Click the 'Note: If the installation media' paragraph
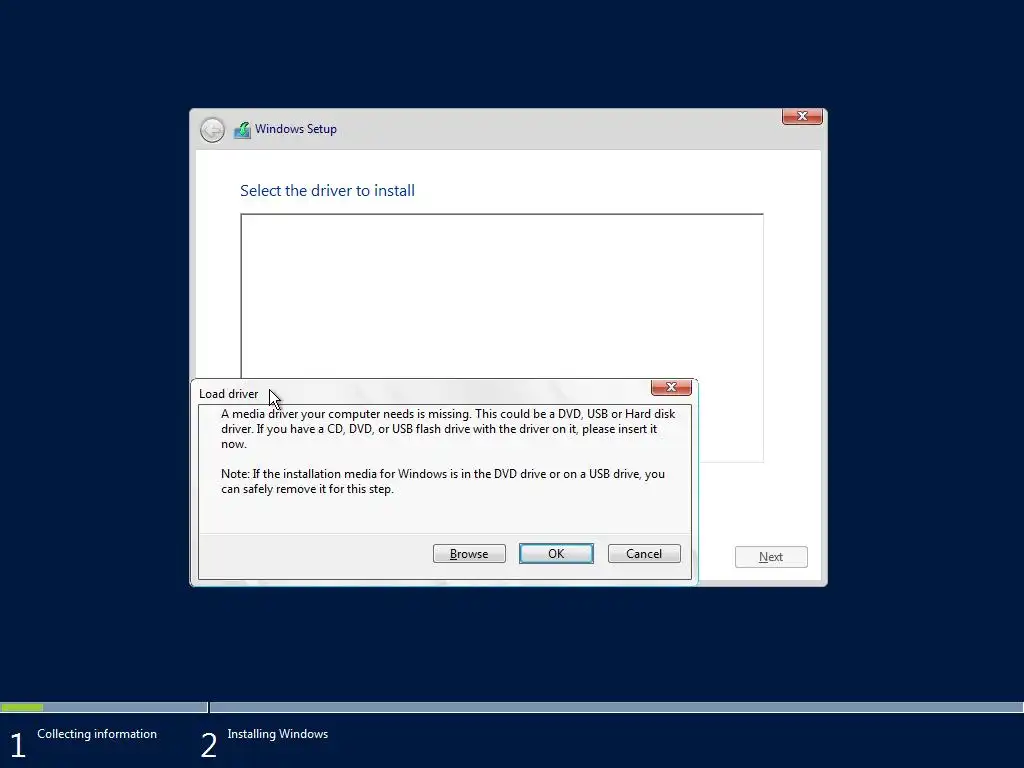The height and width of the screenshot is (768, 1024). click(x=443, y=481)
